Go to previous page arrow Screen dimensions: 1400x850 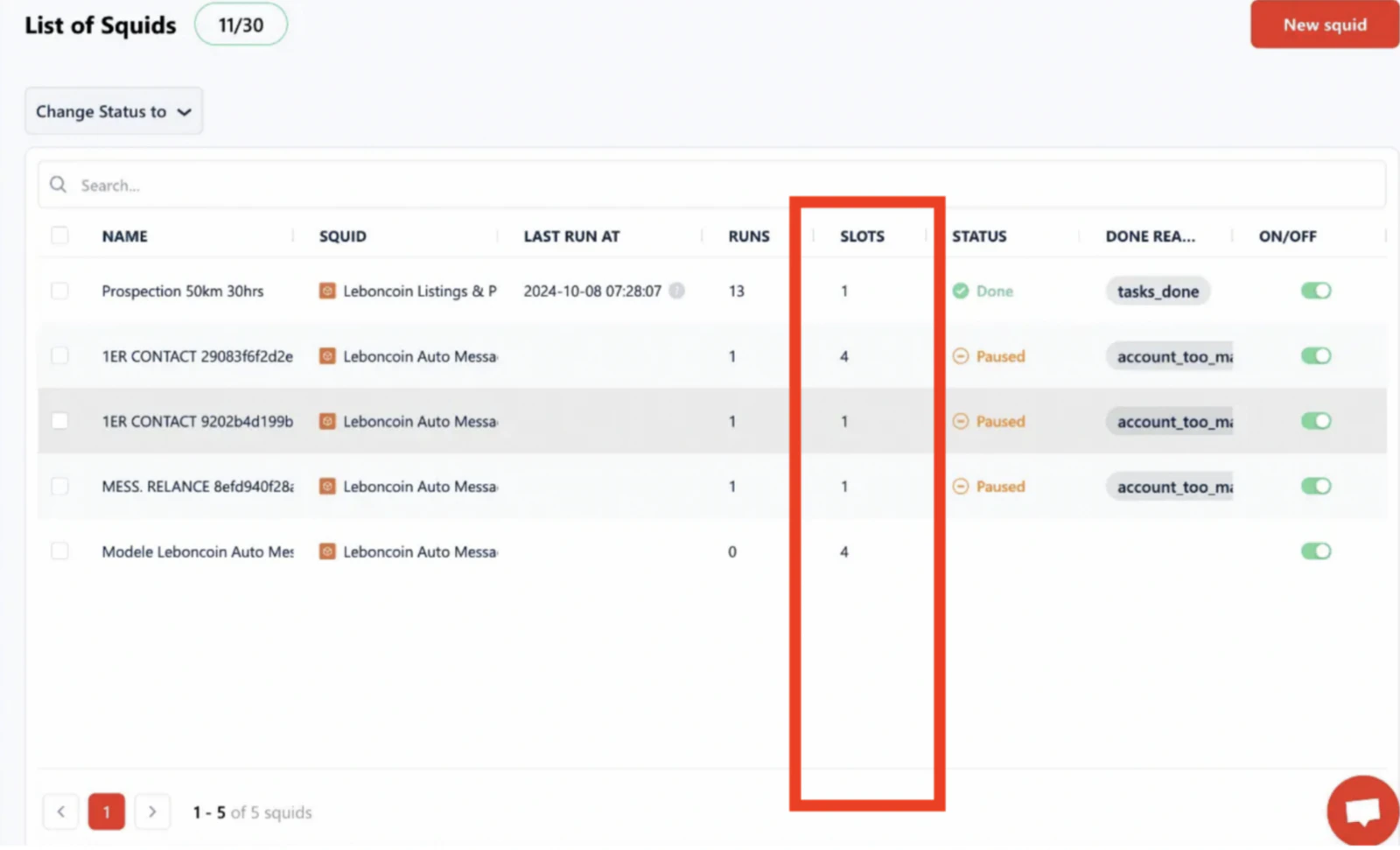(x=61, y=811)
